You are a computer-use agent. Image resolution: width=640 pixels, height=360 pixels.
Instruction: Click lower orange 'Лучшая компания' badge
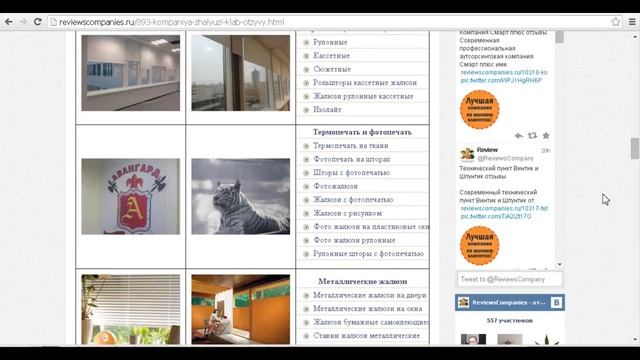(x=480, y=246)
